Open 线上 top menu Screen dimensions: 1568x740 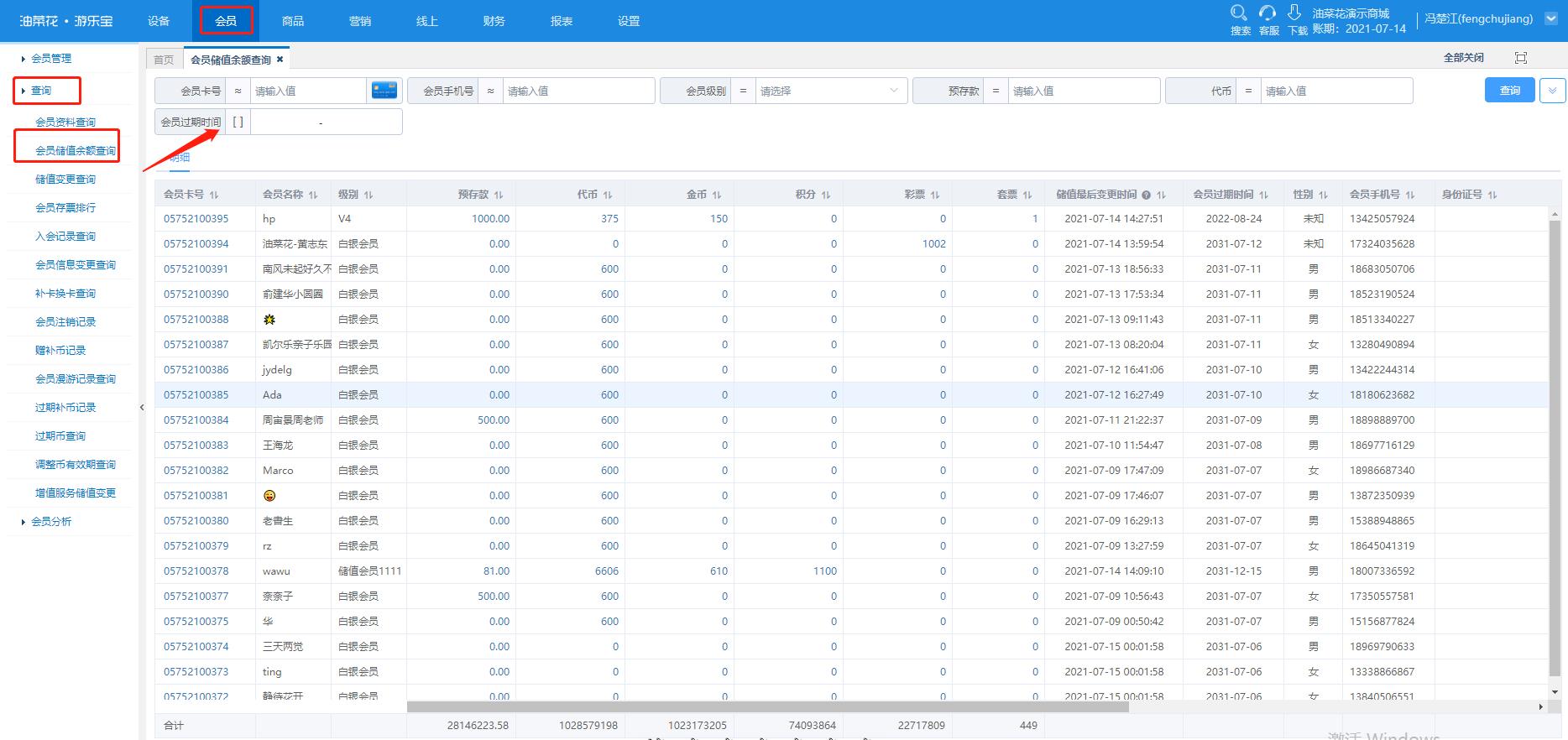427,21
